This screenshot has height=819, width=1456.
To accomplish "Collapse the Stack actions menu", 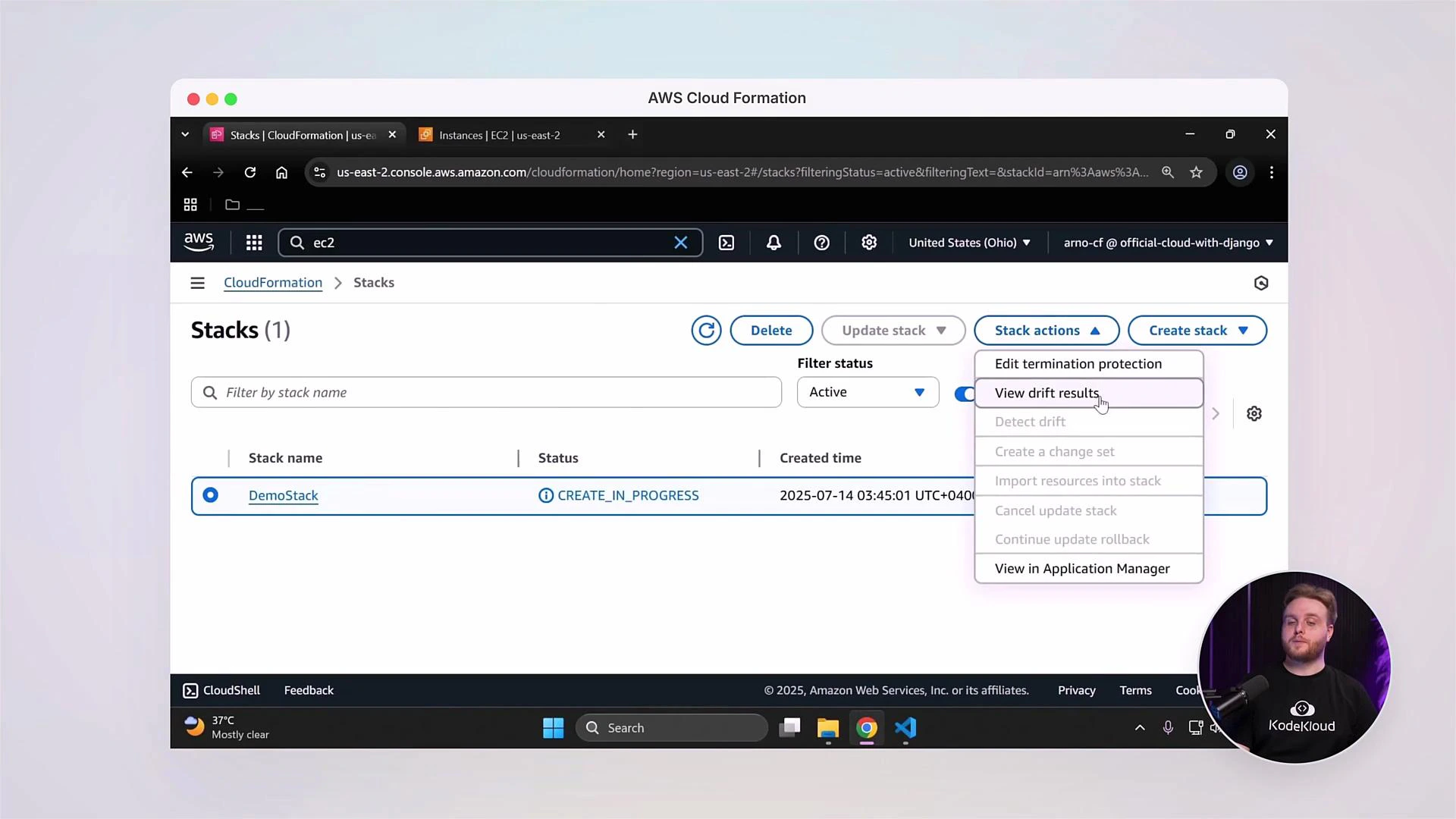I will pos(1046,331).
